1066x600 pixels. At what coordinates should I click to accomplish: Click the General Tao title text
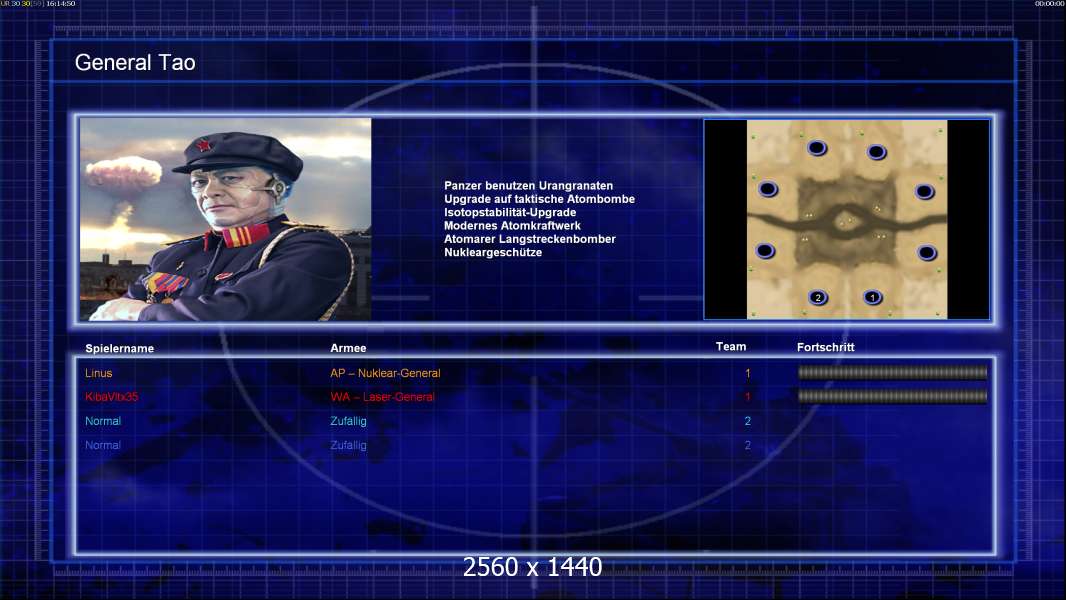135,63
